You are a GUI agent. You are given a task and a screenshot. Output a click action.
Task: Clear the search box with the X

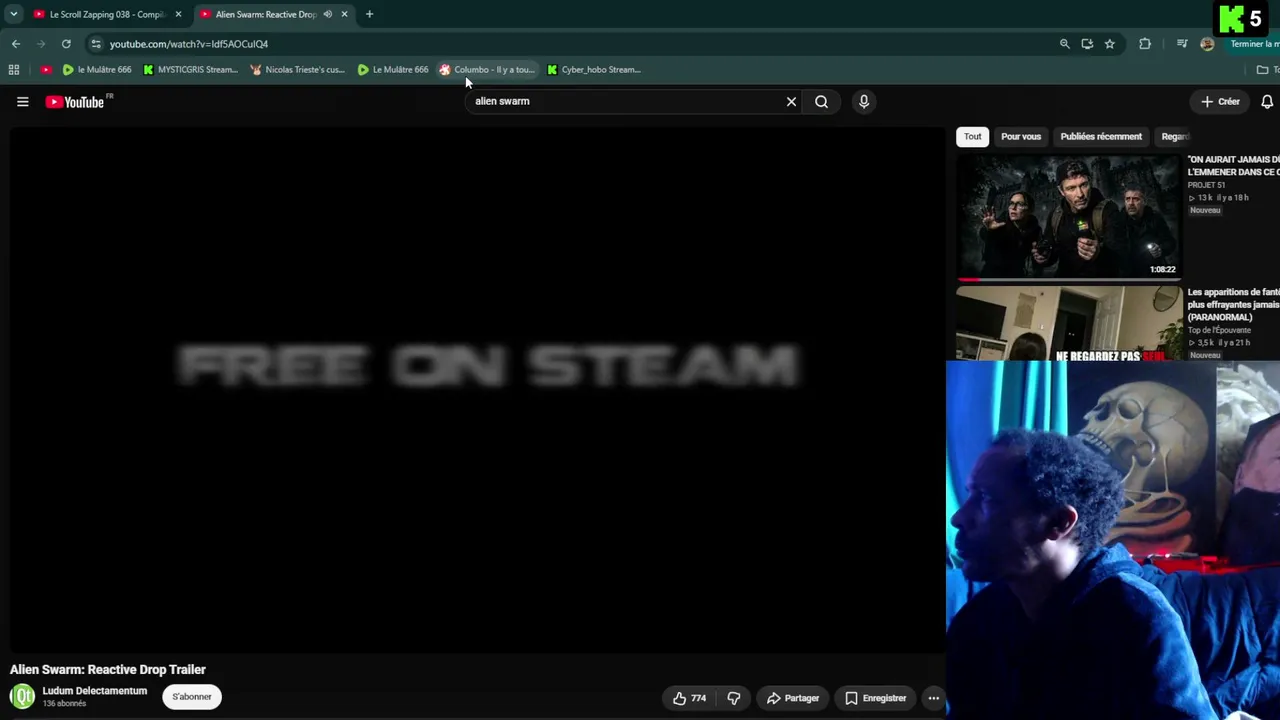pyautogui.click(x=791, y=101)
